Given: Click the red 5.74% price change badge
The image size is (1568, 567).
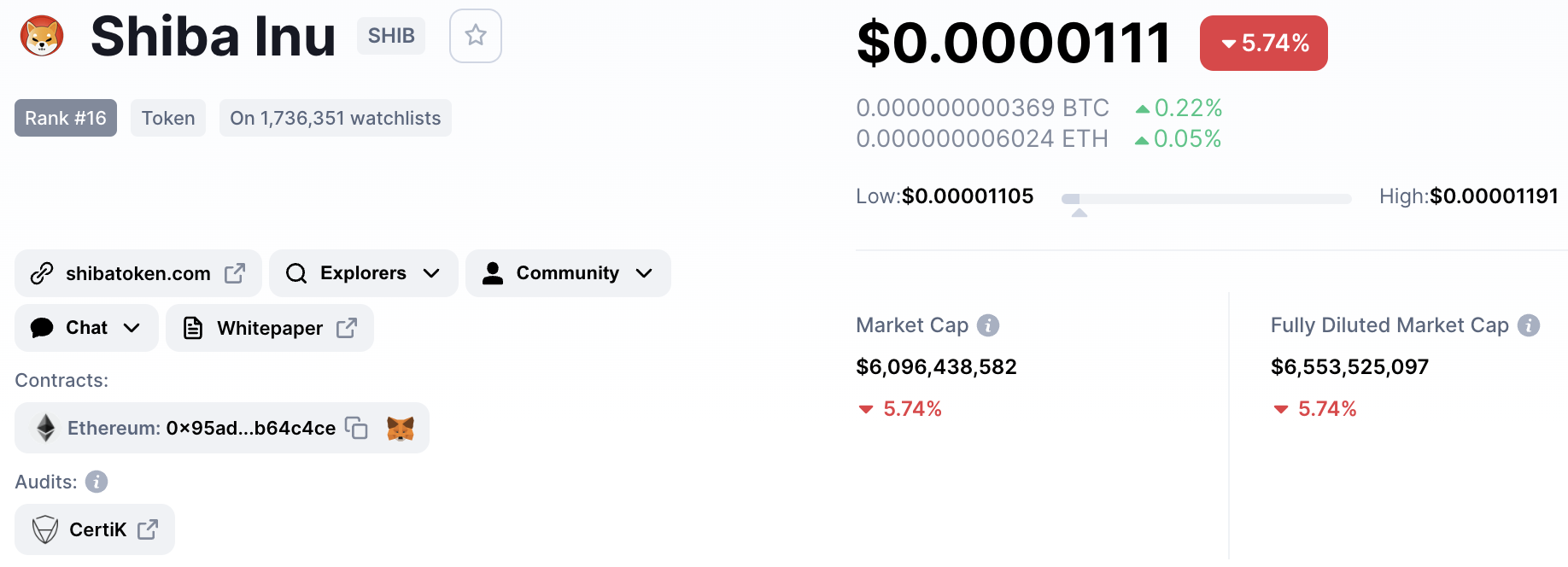Looking at the screenshot, I should [1264, 43].
